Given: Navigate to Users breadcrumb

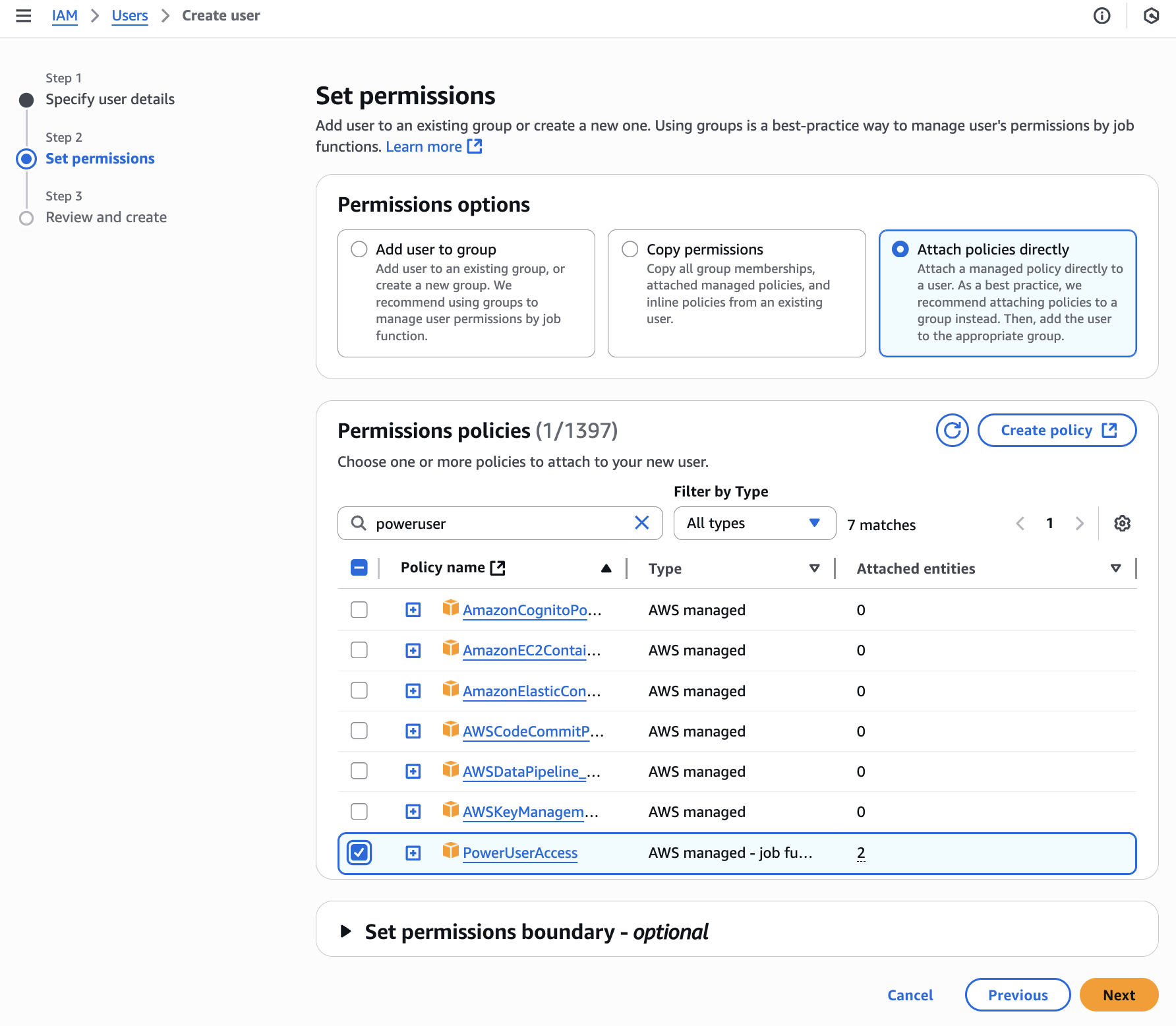Looking at the screenshot, I should pyautogui.click(x=130, y=16).
